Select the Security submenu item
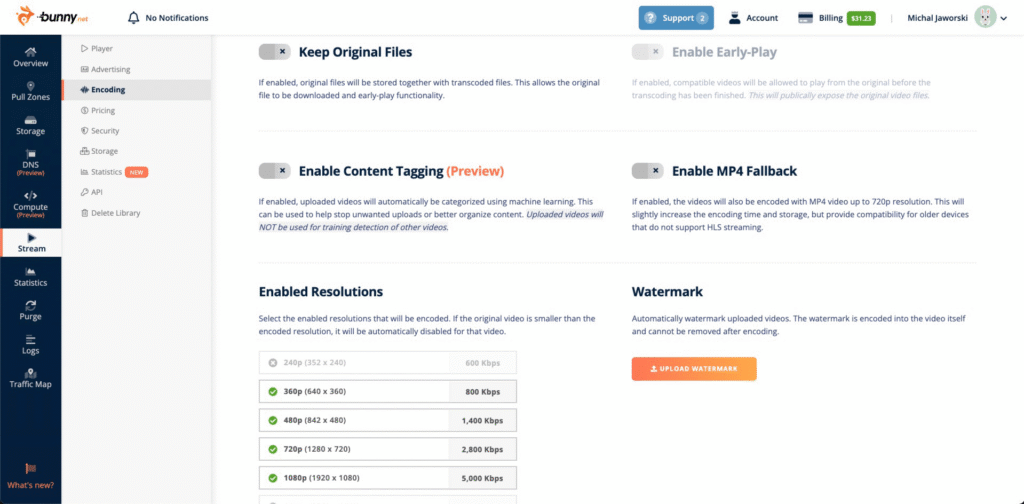Viewport: 1024px width, 504px height. pyautogui.click(x=100, y=131)
